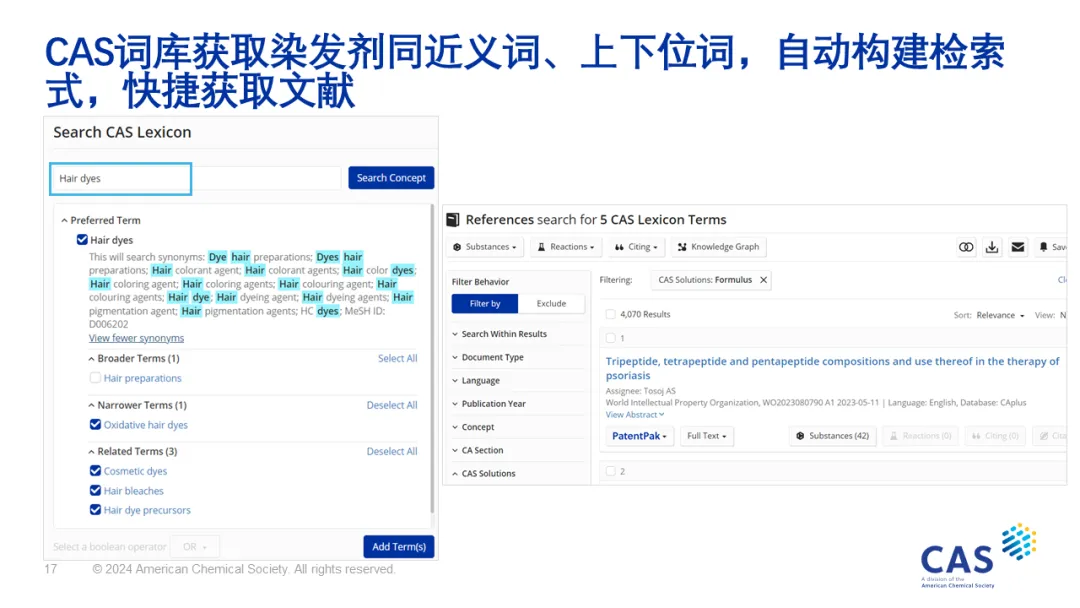The image size is (1080, 608).
Task: Click the download results icon
Action: [x=991, y=247]
